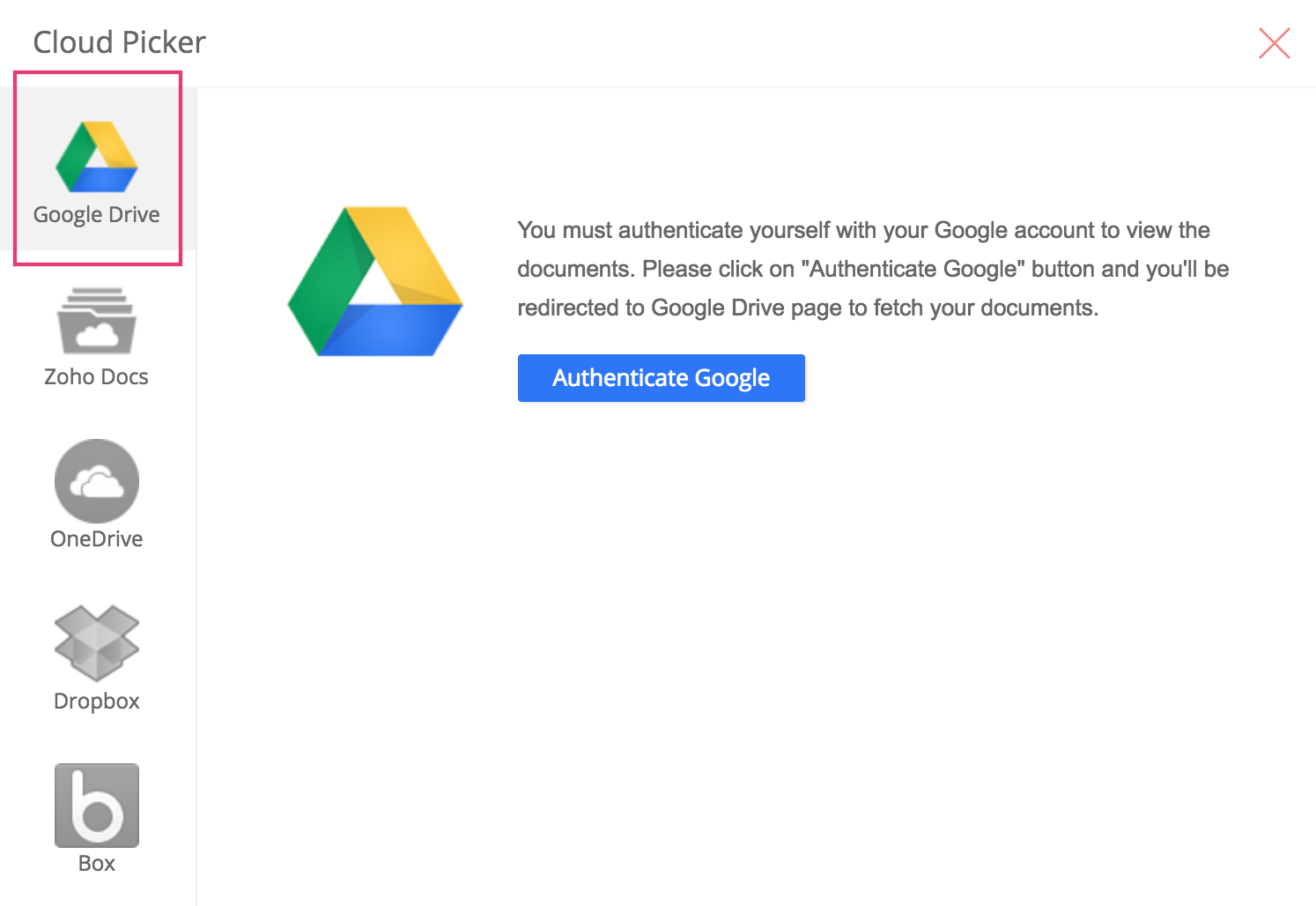The image size is (1316, 906).
Task: Click the Dropbox text label
Action: tap(97, 702)
